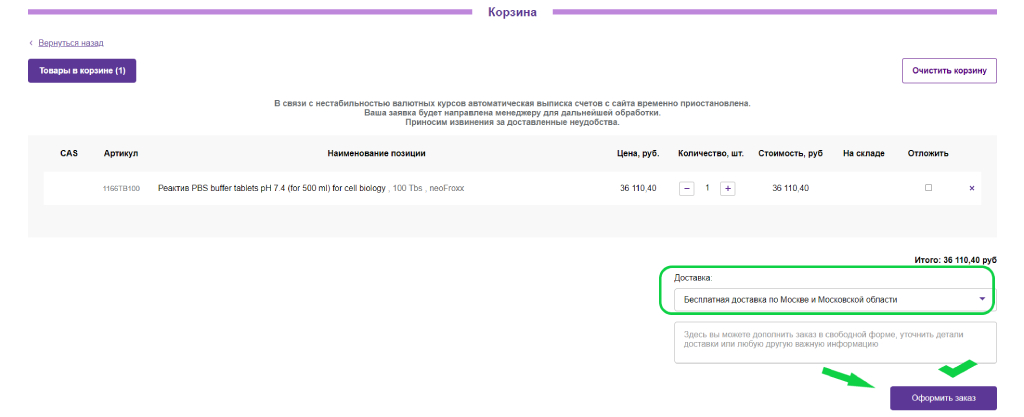
Task: Decrease quantity with the minus button
Action: coord(686,188)
